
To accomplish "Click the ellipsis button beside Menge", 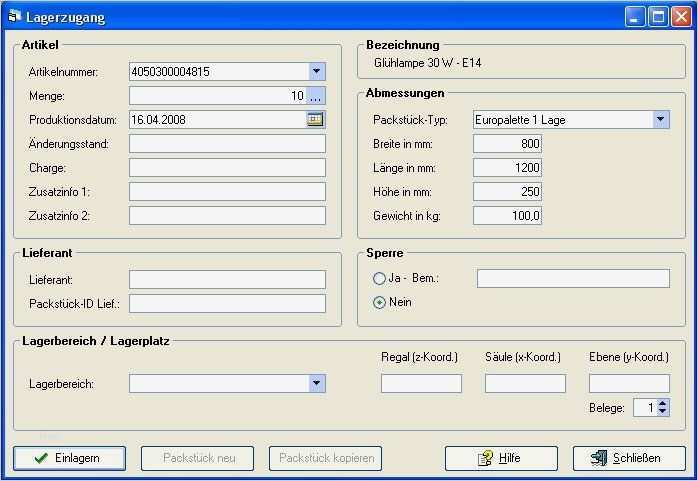I will pos(316,96).
